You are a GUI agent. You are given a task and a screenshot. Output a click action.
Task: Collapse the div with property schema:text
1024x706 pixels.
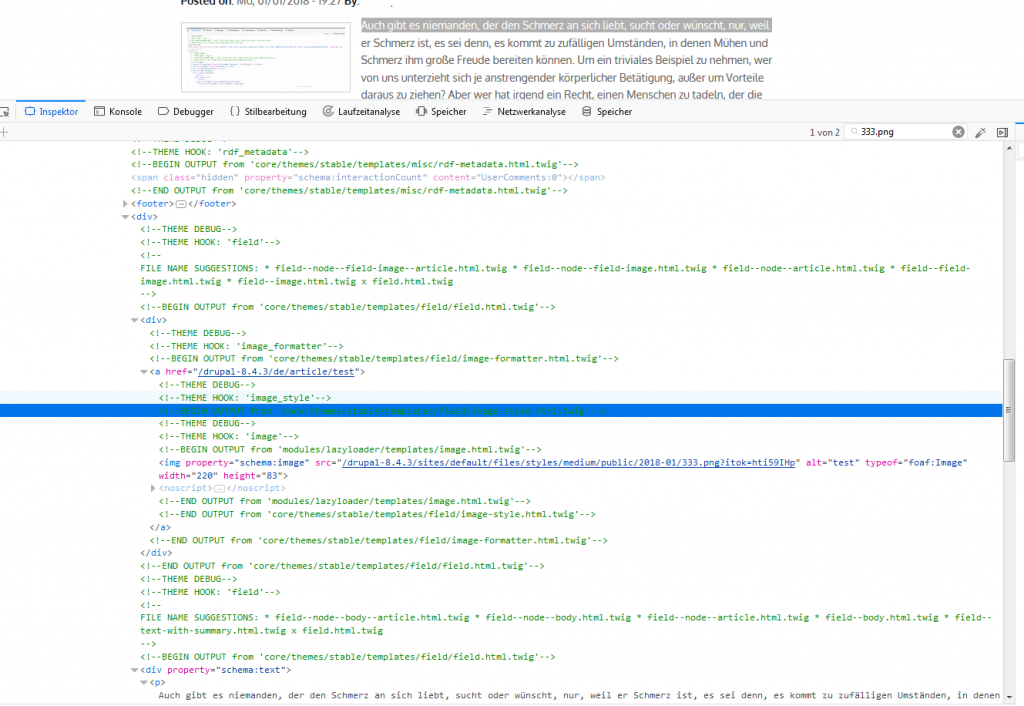click(135, 670)
